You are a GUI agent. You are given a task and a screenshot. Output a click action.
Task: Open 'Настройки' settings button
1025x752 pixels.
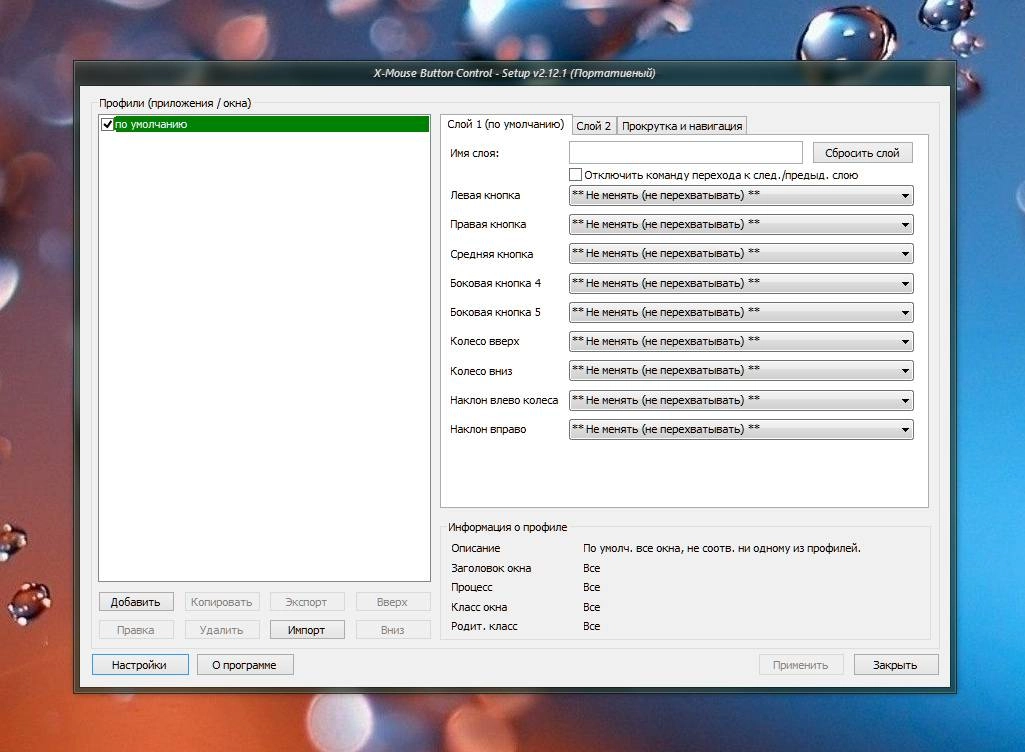140,664
